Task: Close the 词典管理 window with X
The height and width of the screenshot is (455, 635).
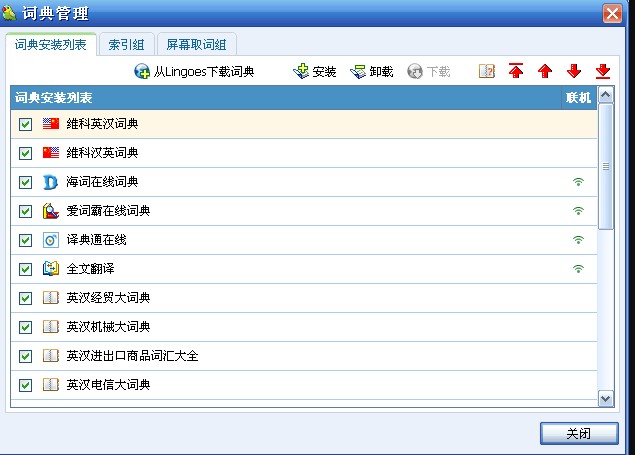Action: [612, 13]
